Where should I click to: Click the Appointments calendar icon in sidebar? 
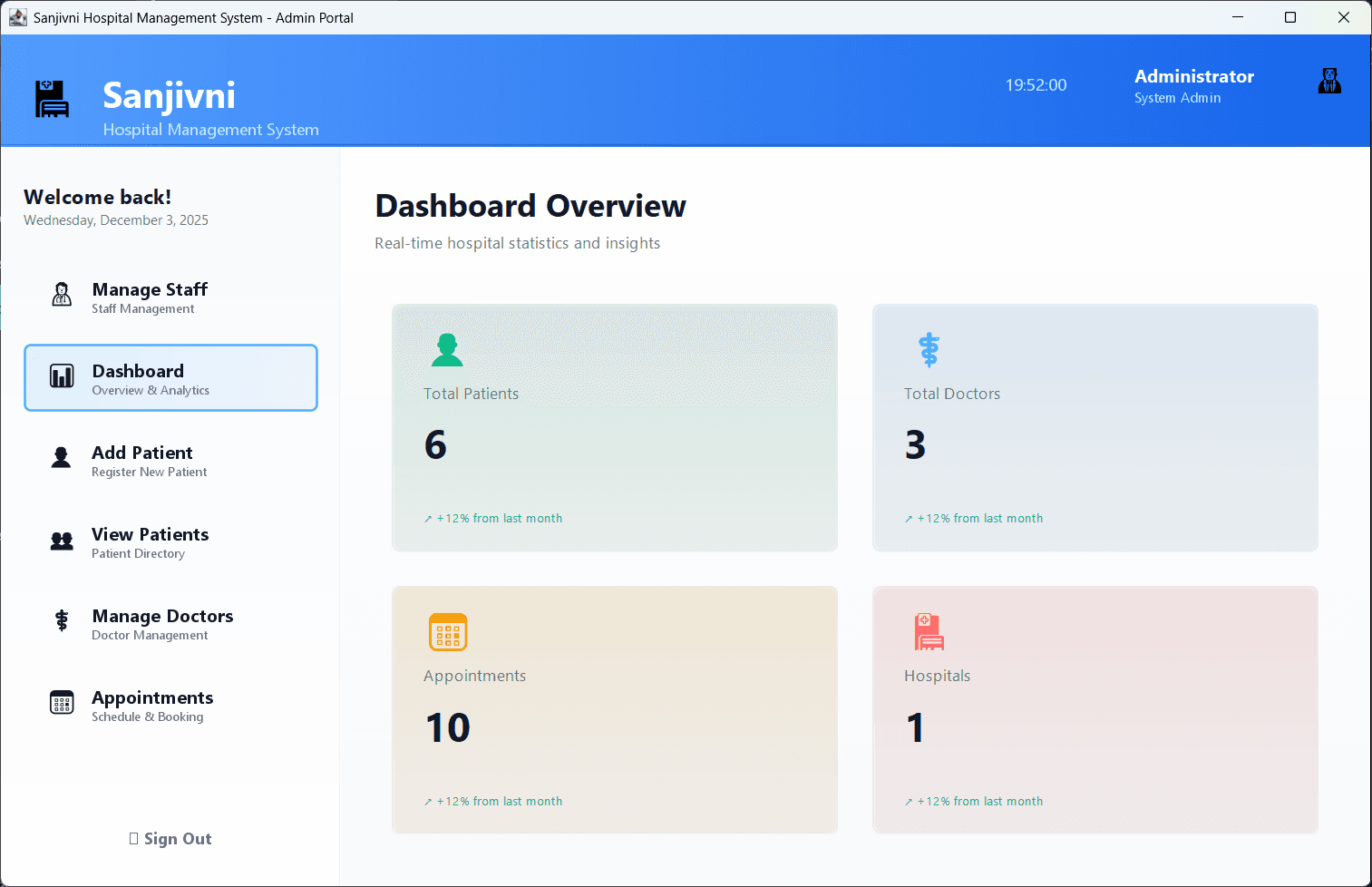tap(61, 703)
